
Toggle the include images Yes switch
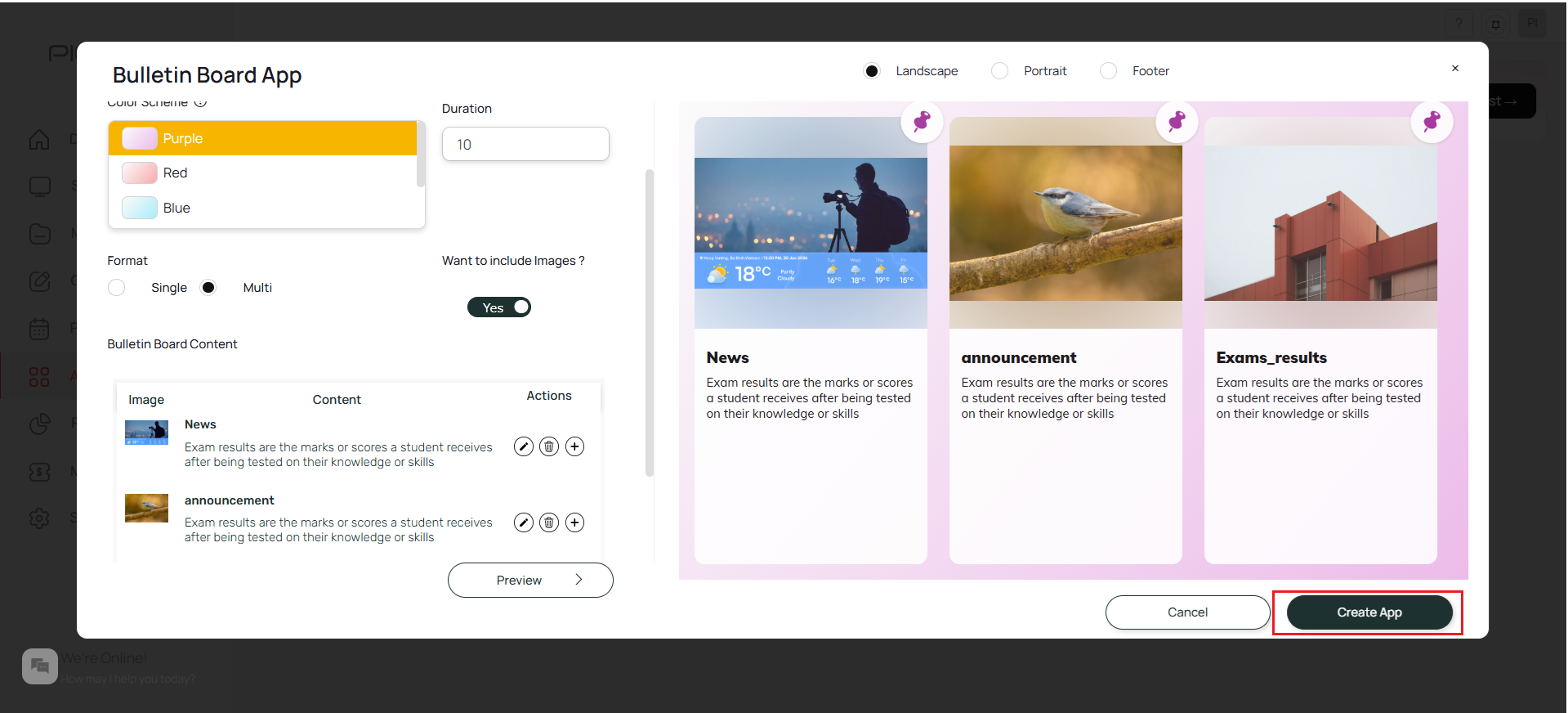(x=499, y=307)
